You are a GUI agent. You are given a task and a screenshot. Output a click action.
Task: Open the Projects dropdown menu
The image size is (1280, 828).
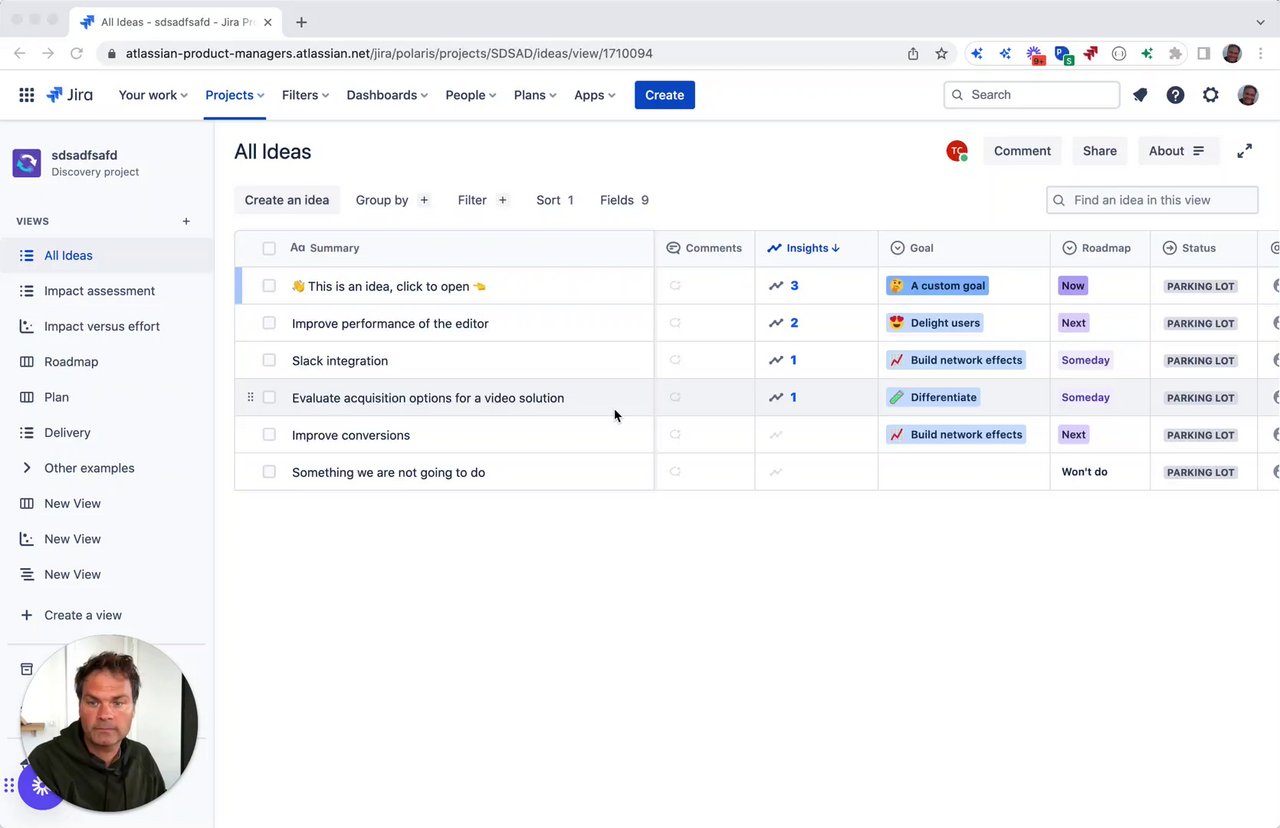[234, 95]
